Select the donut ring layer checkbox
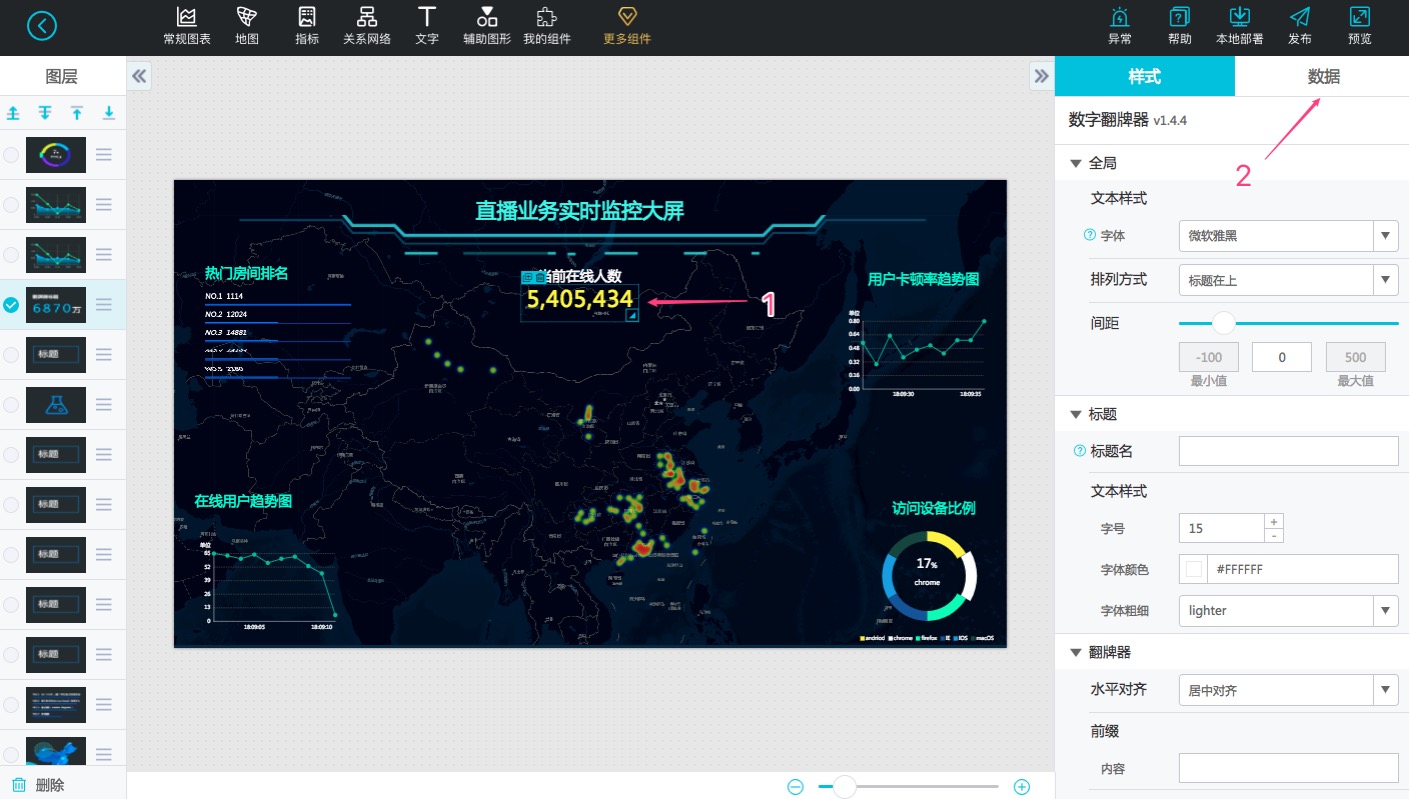The height and width of the screenshot is (799, 1410). (11, 155)
